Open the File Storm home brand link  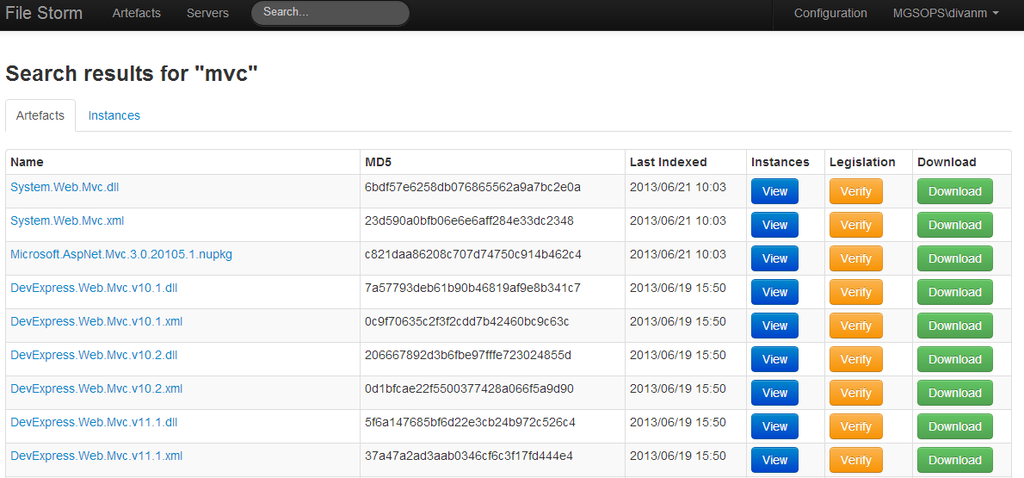coord(44,13)
